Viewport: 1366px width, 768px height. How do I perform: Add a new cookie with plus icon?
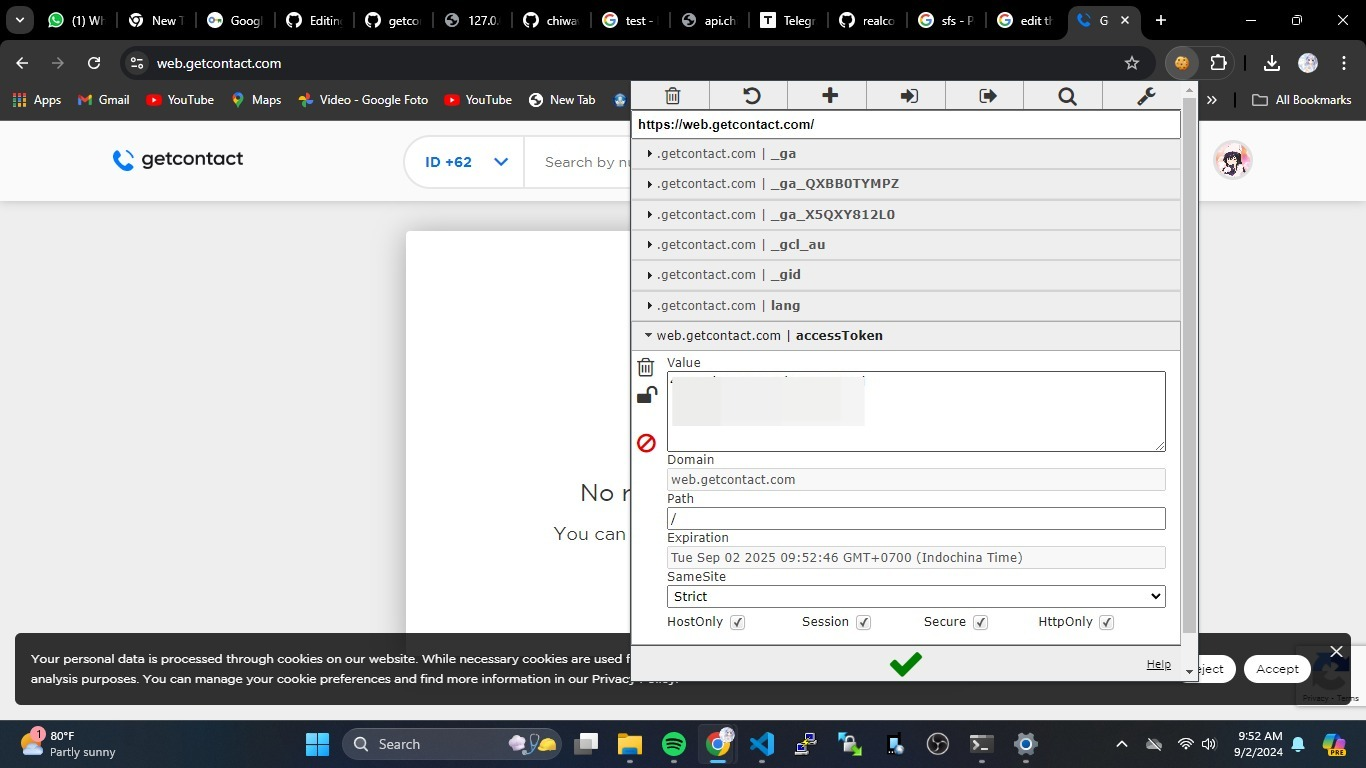829,95
